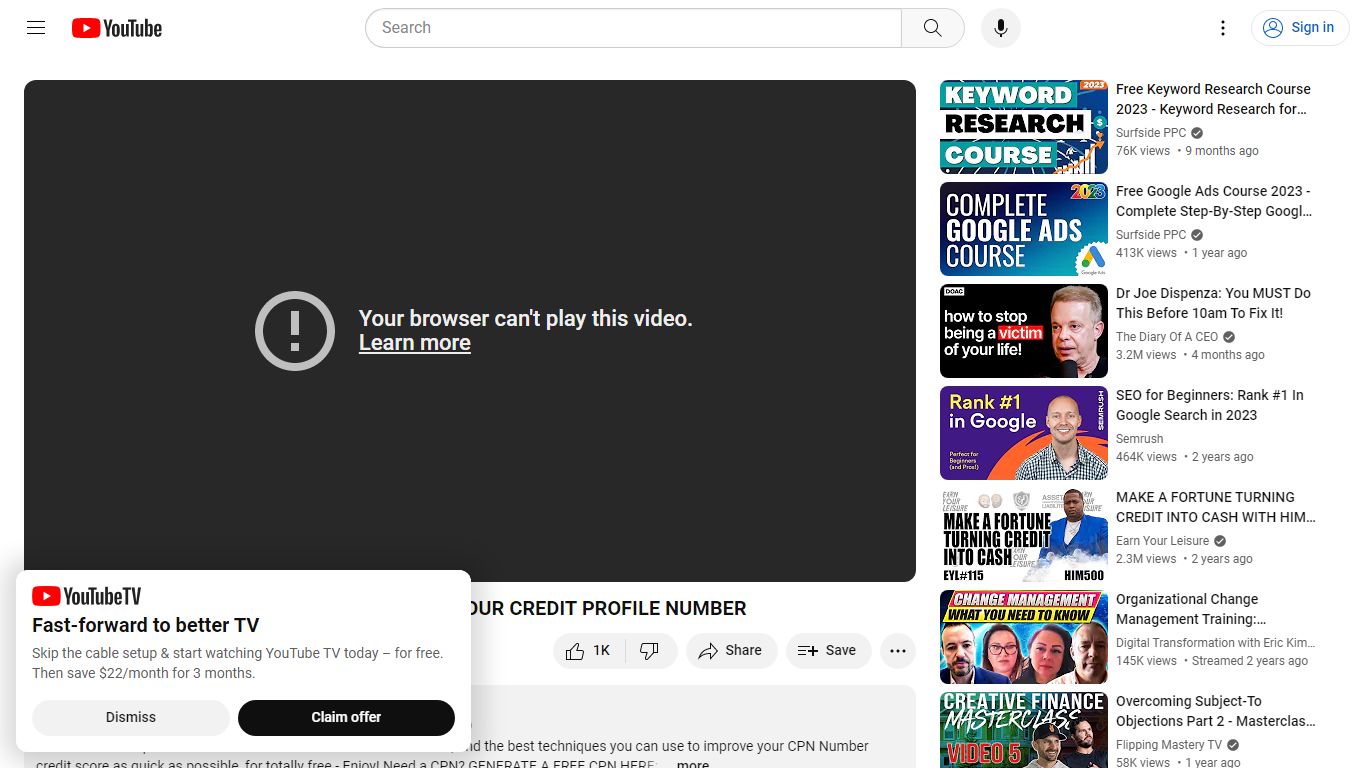Focus the Search input field
This screenshot has height=768, width=1366.
pos(633,28)
